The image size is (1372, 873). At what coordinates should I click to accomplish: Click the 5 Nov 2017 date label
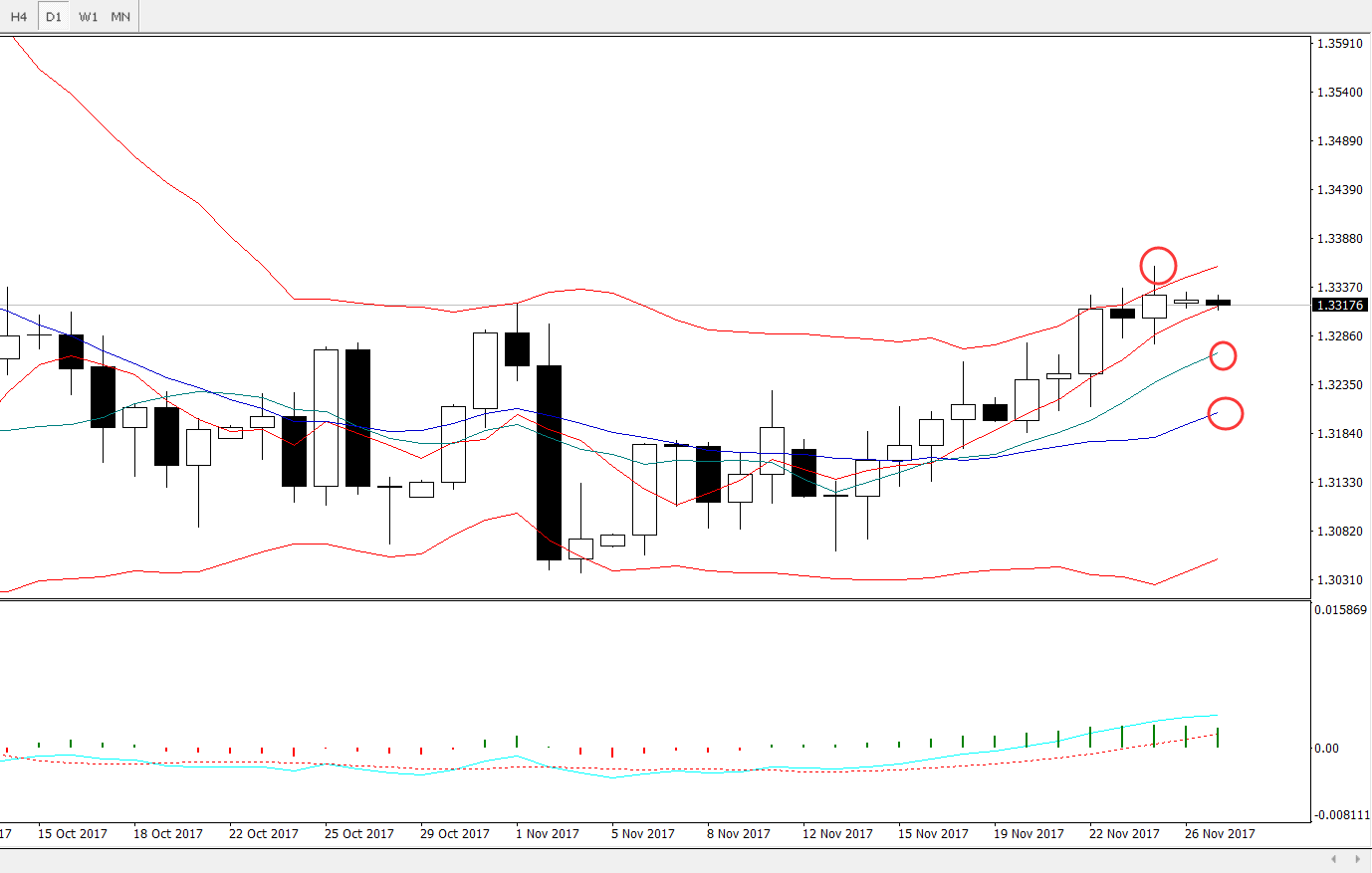tap(643, 834)
